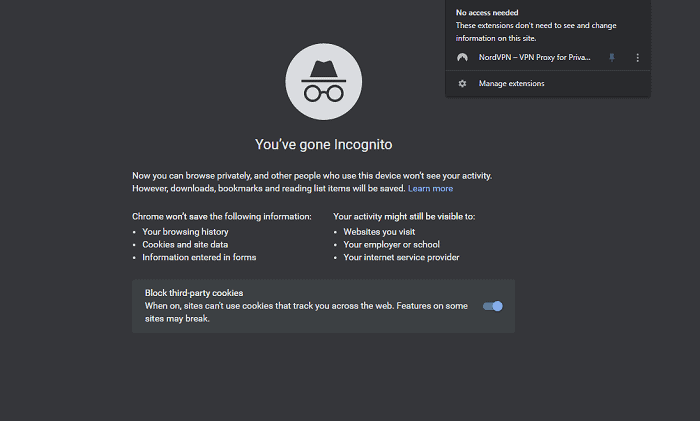700x421 pixels.
Task: Click the "No access needed" header
Action: tap(487, 12)
